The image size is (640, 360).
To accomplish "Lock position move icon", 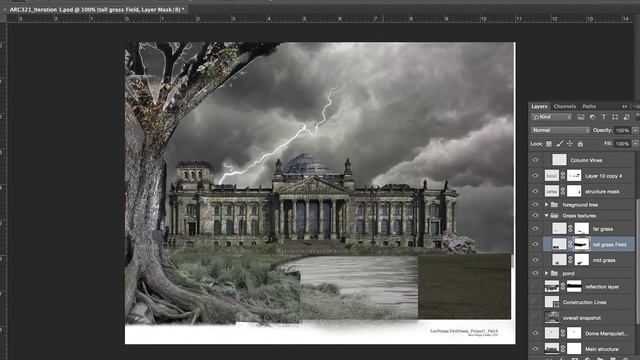I will (x=570, y=144).
